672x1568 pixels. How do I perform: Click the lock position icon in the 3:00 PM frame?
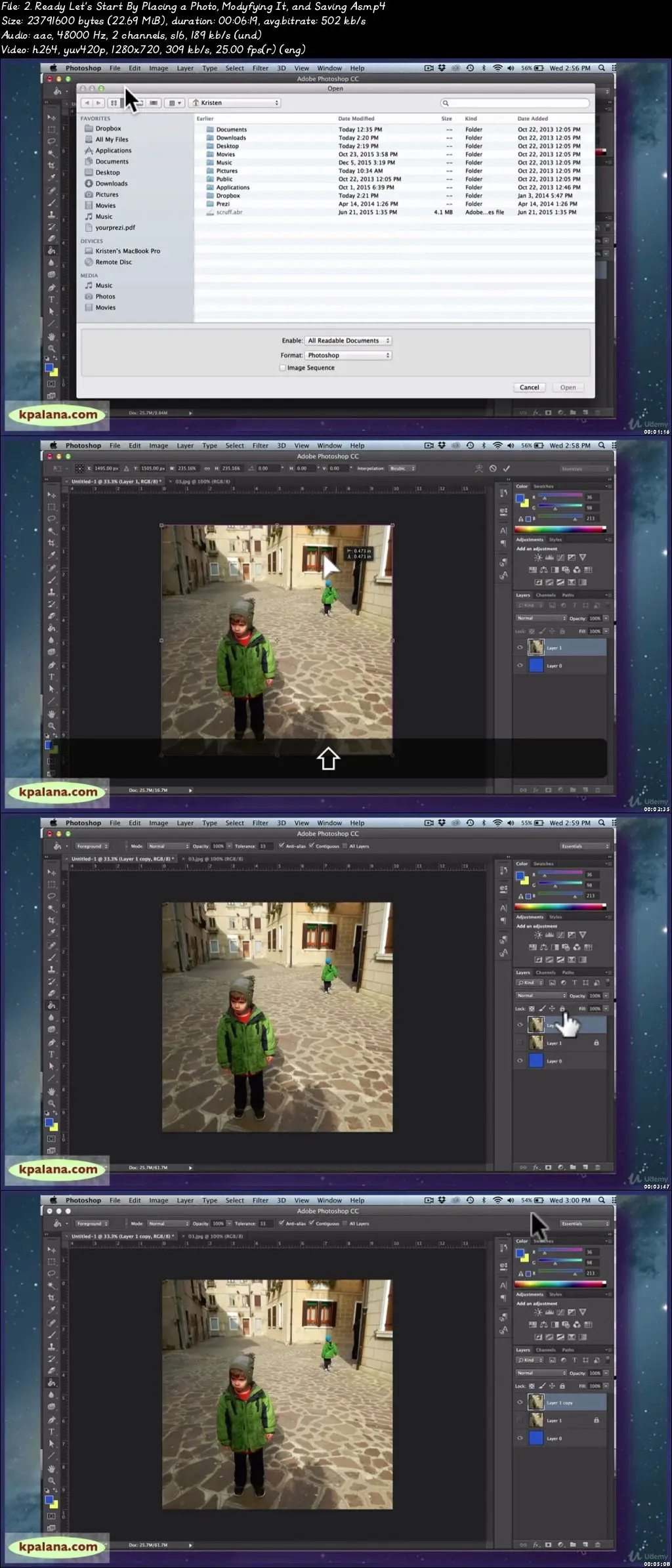pos(552,1386)
